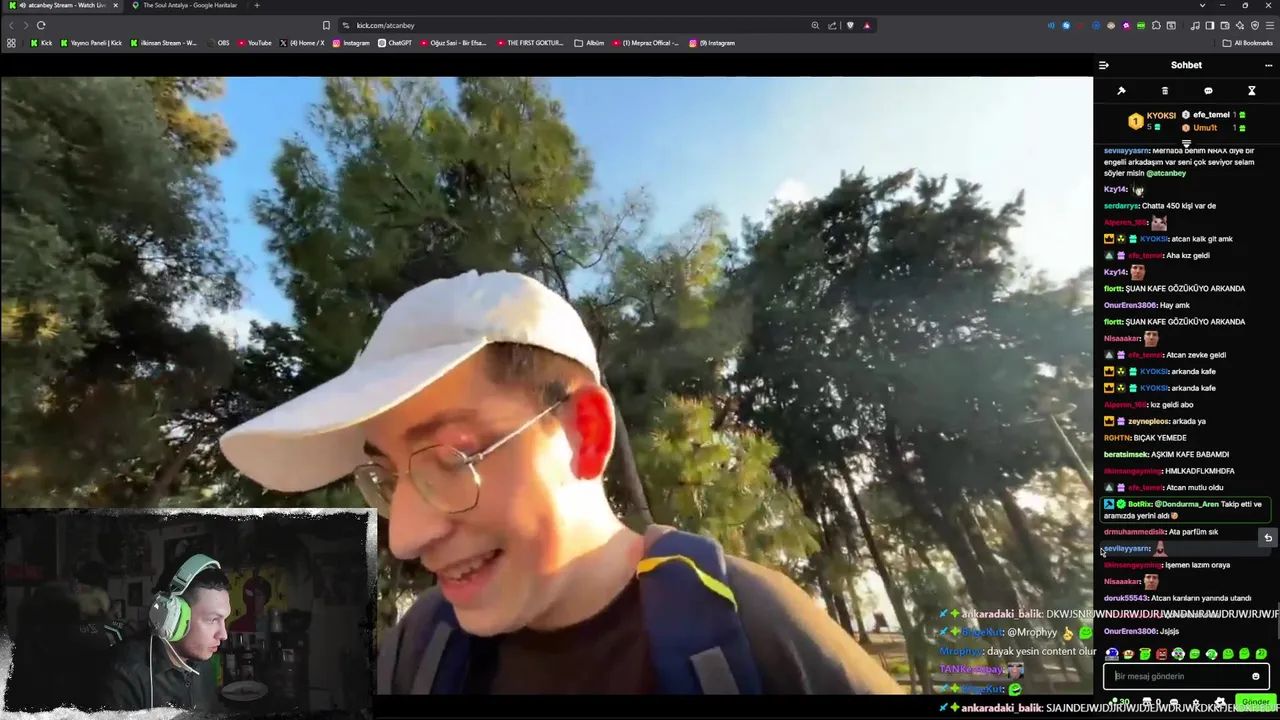This screenshot has width=1280, height=720.
Task: Click the emoji picker icon in message box
Action: (x=1256, y=676)
